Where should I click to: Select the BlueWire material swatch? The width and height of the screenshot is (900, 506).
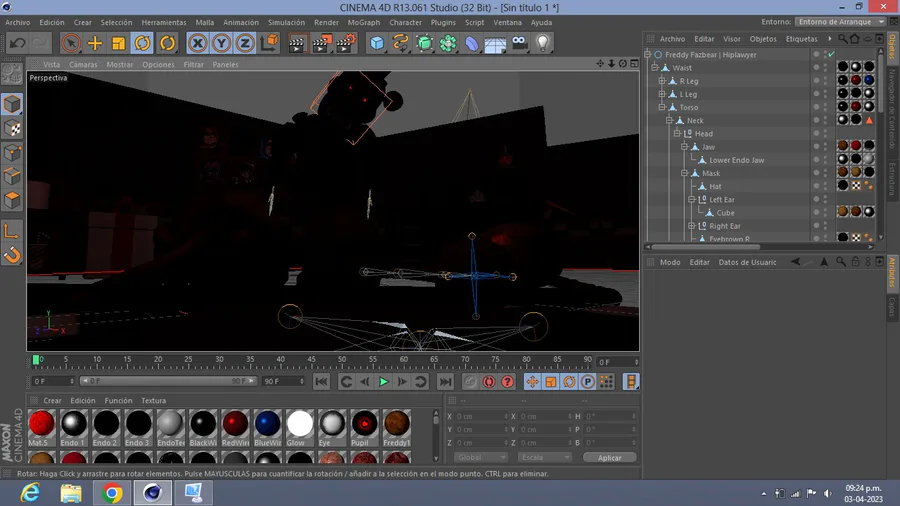tap(267, 427)
